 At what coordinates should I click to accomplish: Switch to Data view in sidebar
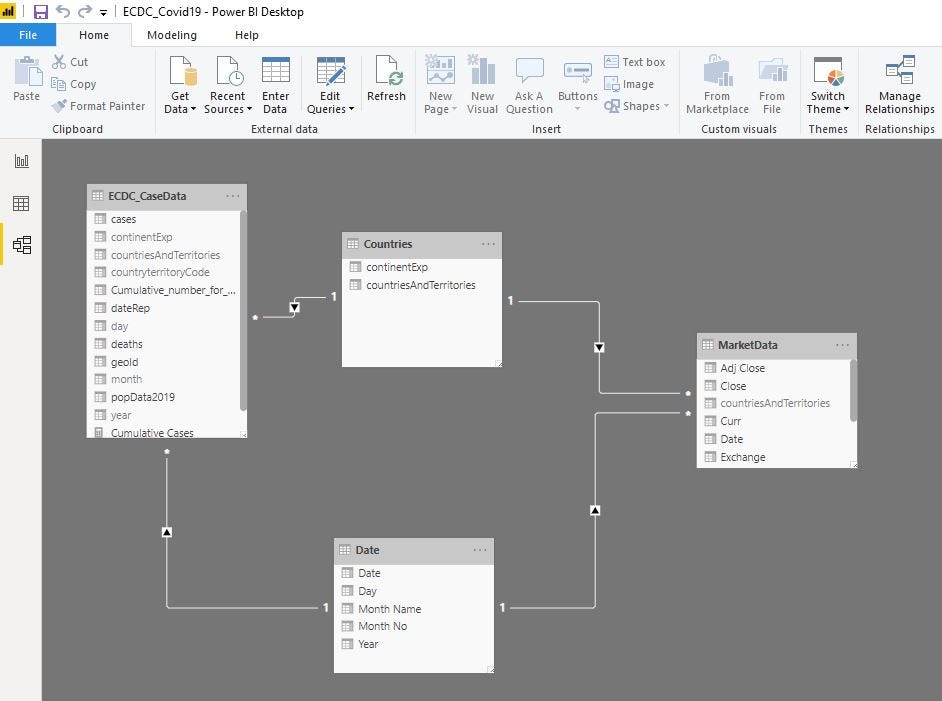pyautogui.click(x=21, y=203)
